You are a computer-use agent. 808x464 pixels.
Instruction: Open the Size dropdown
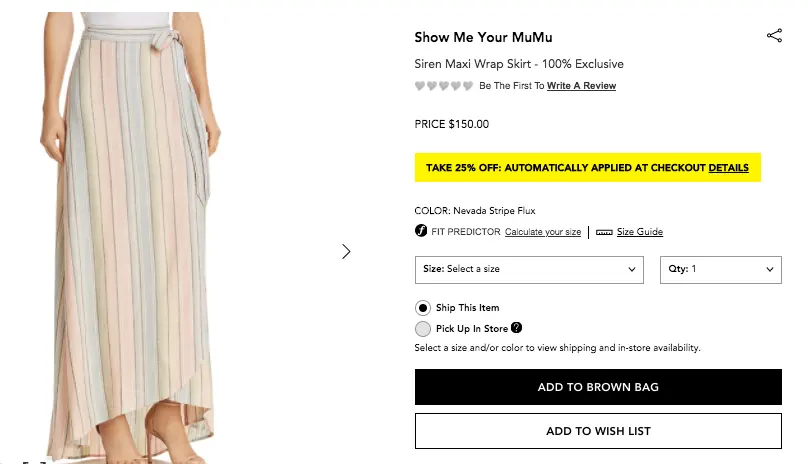[529, 269]
